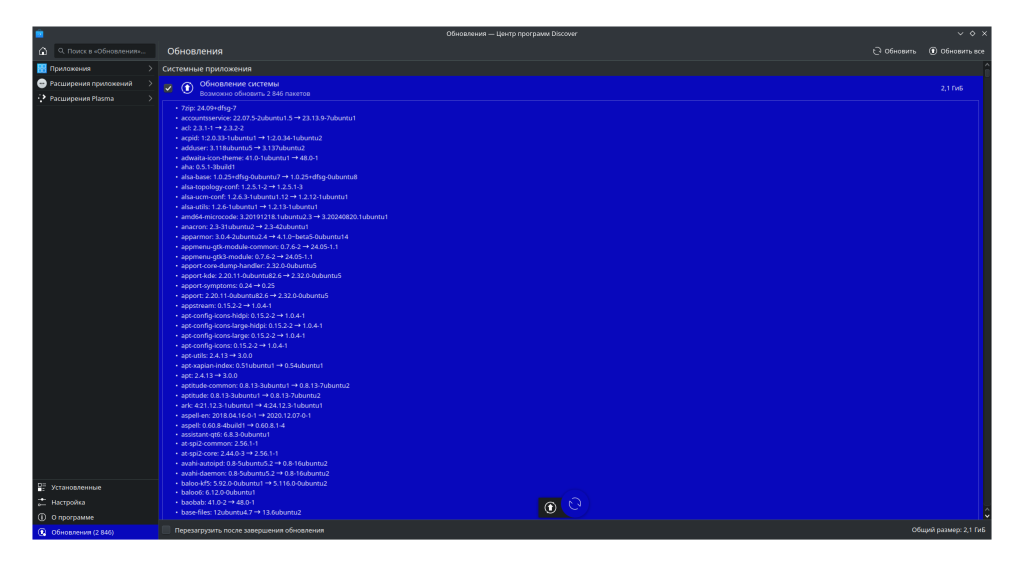Open the О программе info icon
Screen dimensions: 1024x578
[42, 517]
